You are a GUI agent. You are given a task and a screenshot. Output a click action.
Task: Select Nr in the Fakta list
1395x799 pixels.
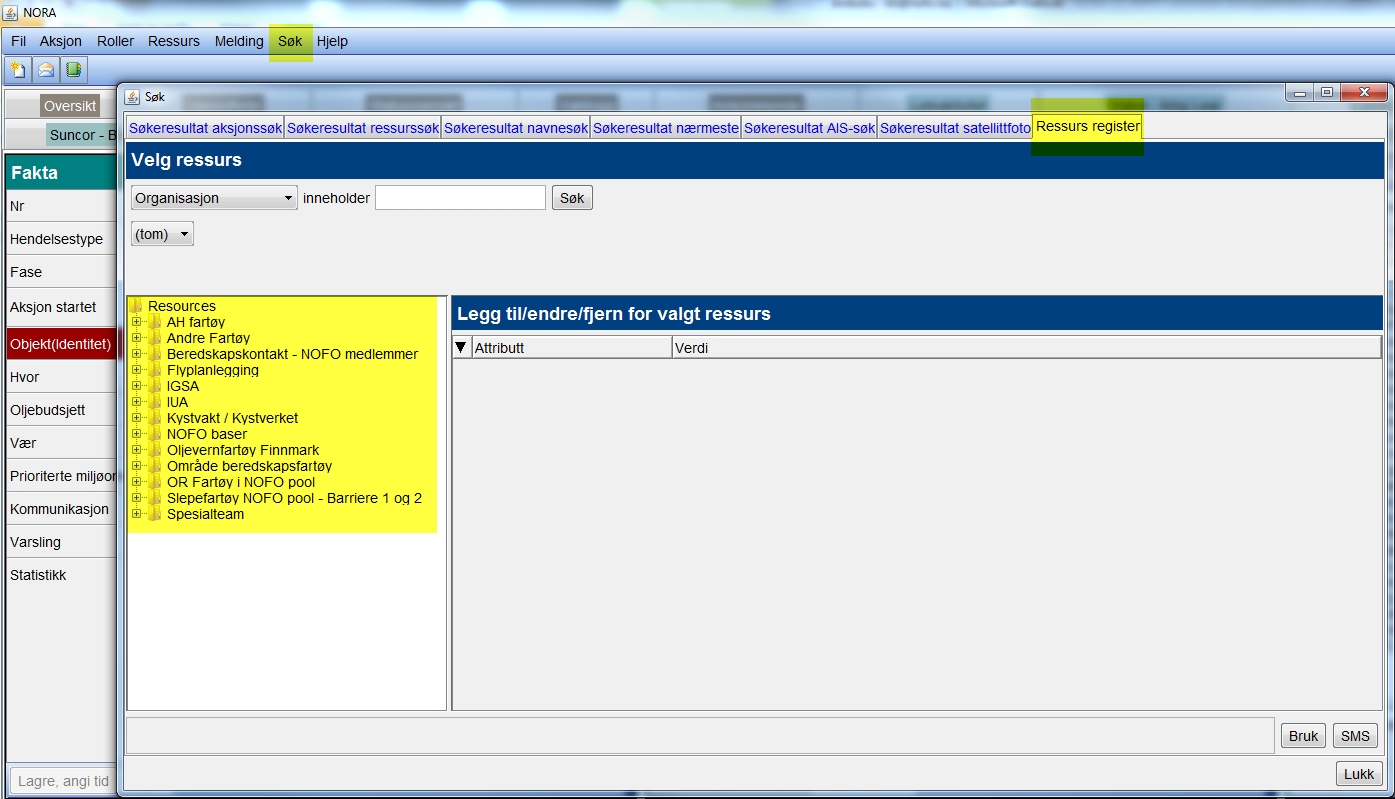62,206
